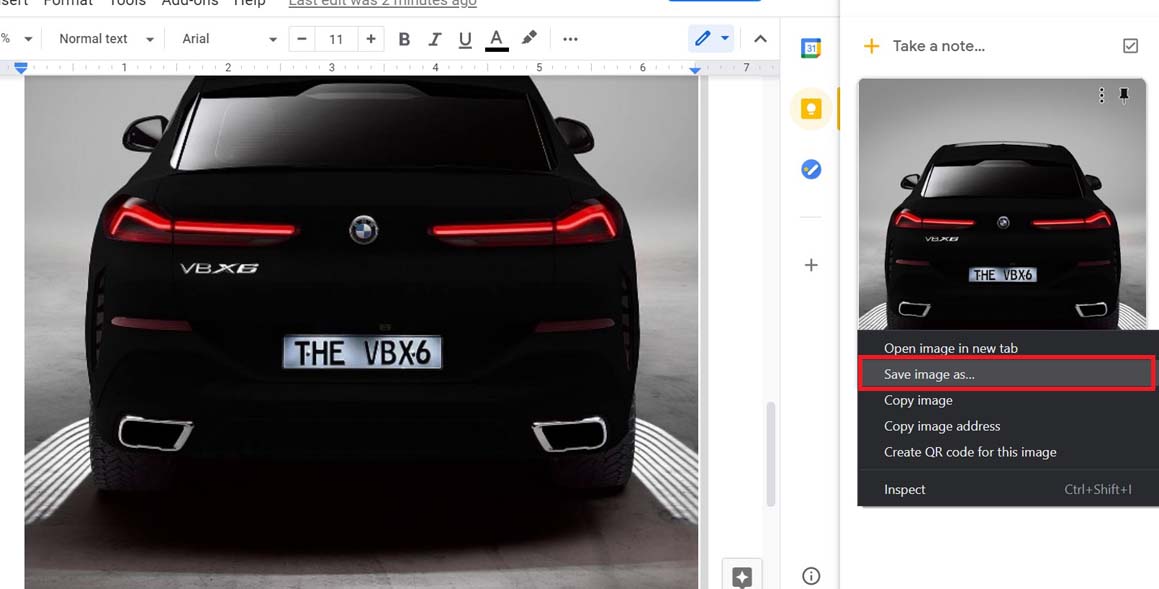Choose Inspect from context menu

coord(905,489)
